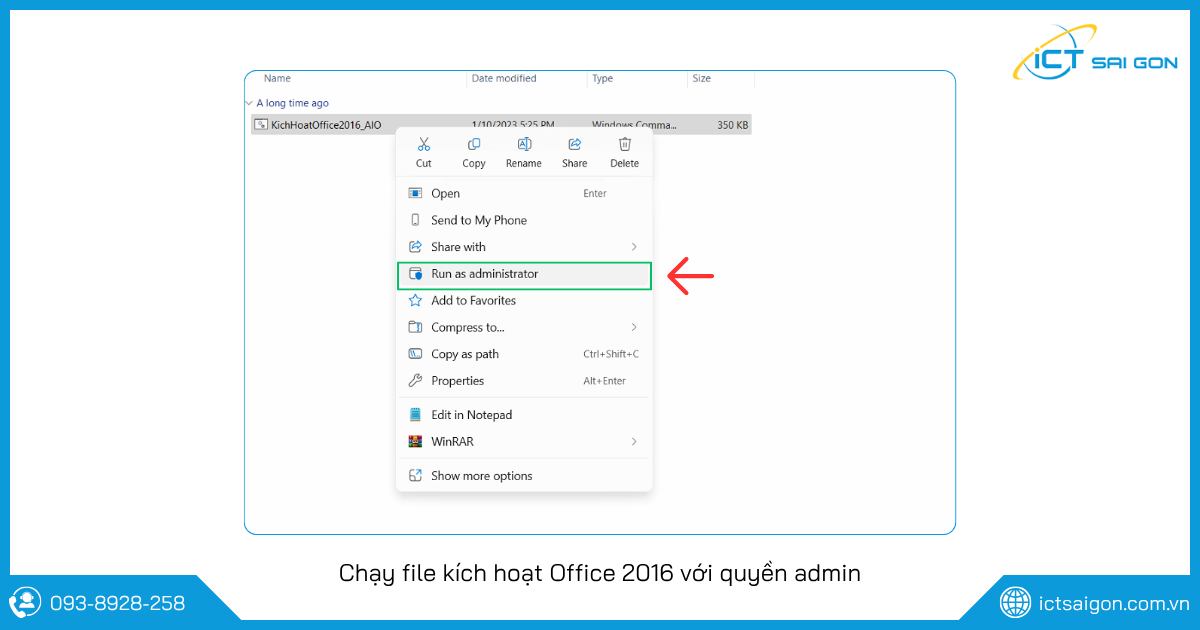The image size is (1200, 630).
Task: Choose Edit in Notepad
Action: pos(524,415)
